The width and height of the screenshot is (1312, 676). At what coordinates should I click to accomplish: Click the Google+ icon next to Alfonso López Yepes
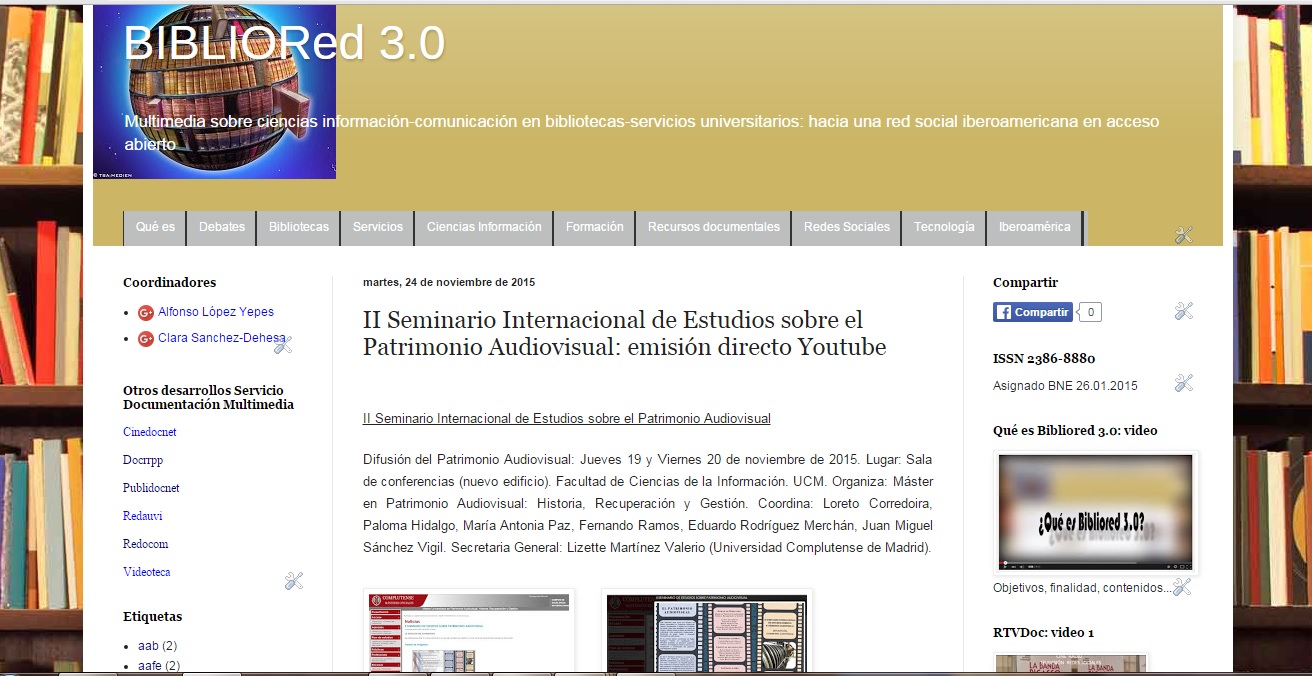point(146,313)
